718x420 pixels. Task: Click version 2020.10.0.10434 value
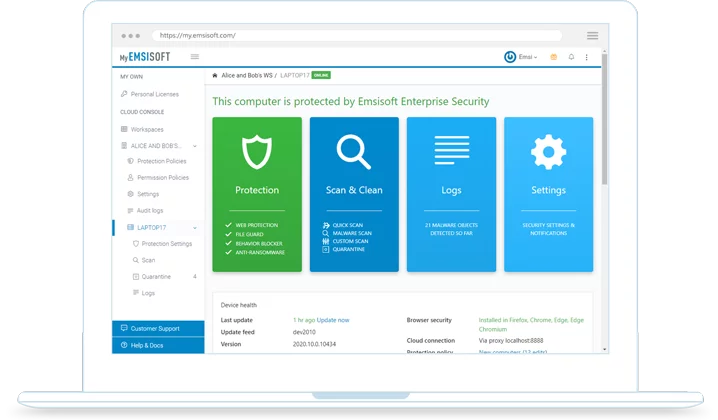(314, 344)
